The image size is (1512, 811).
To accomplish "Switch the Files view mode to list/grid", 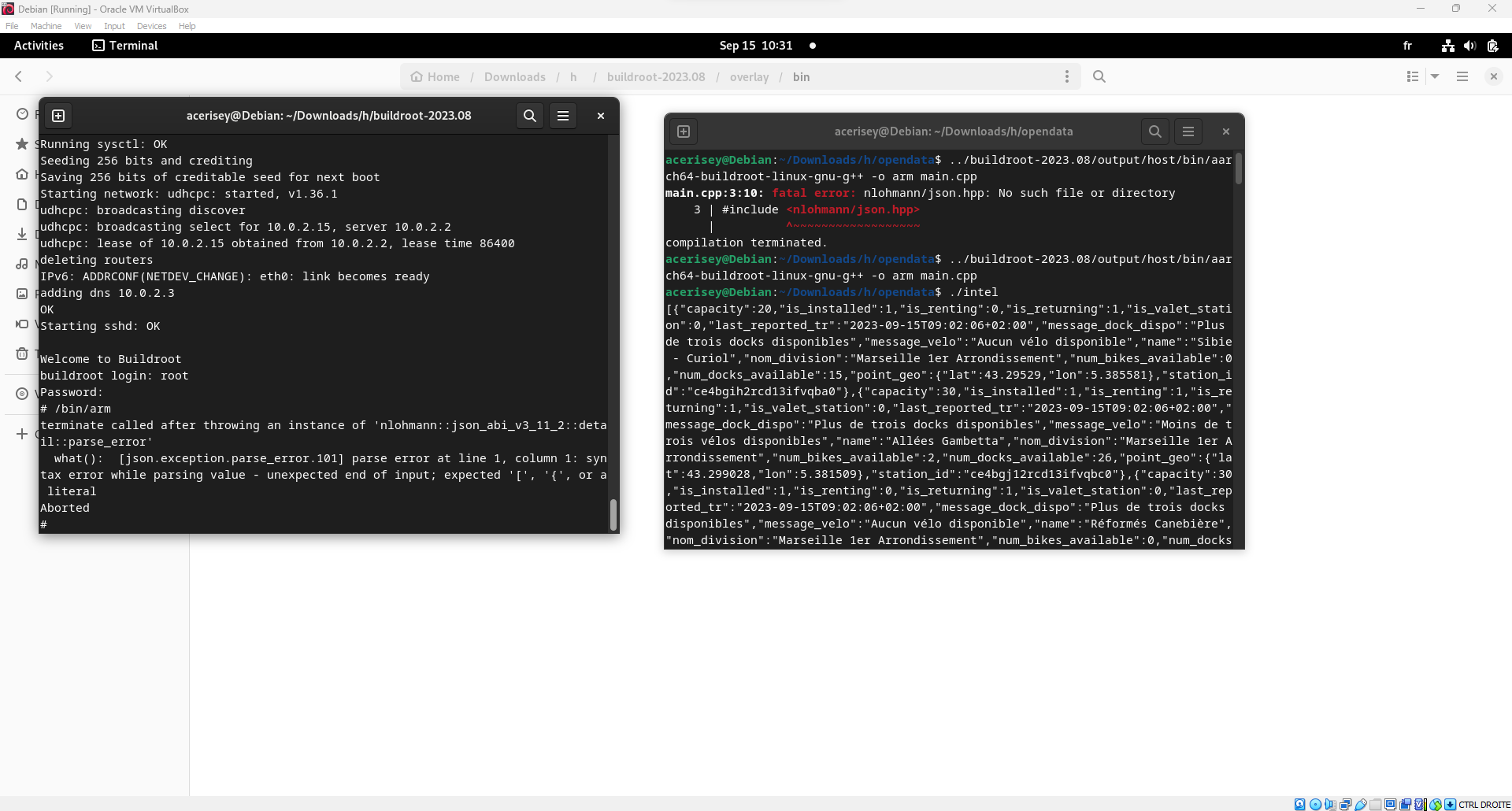I will pyautogui.click(x=1413, y=76).
